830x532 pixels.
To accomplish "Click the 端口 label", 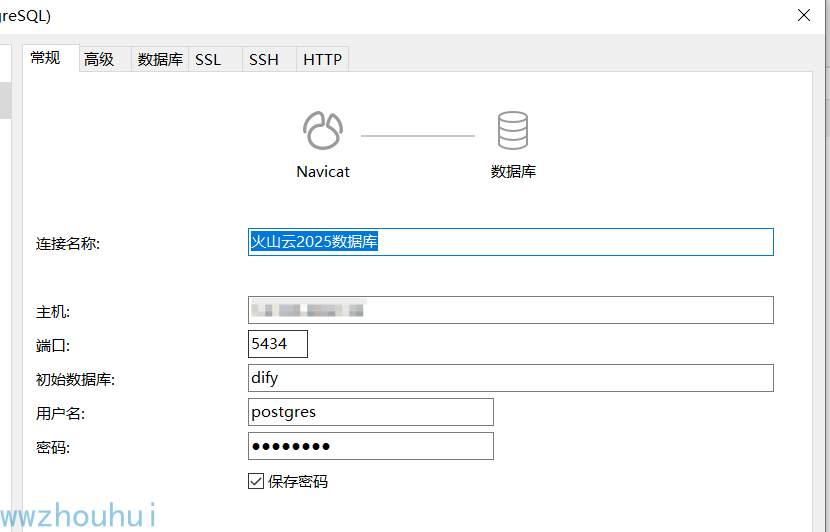I will (53, 346).
